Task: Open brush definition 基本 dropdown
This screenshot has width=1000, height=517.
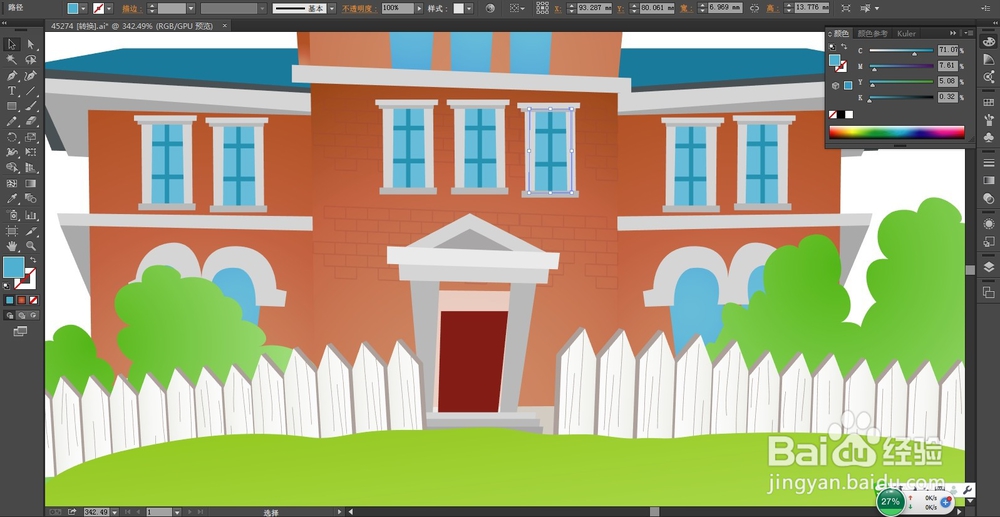Action: 332,8
